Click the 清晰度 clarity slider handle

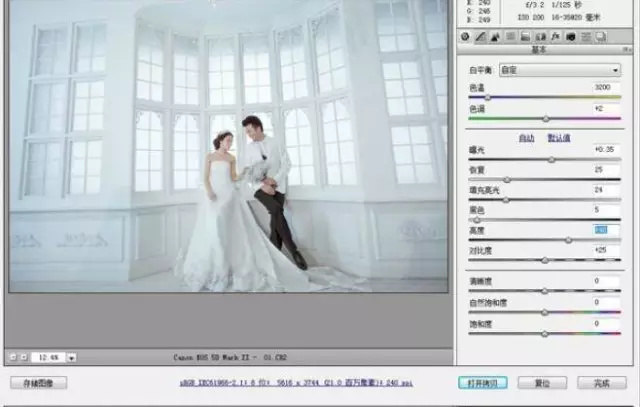click(x=544, y=291)
